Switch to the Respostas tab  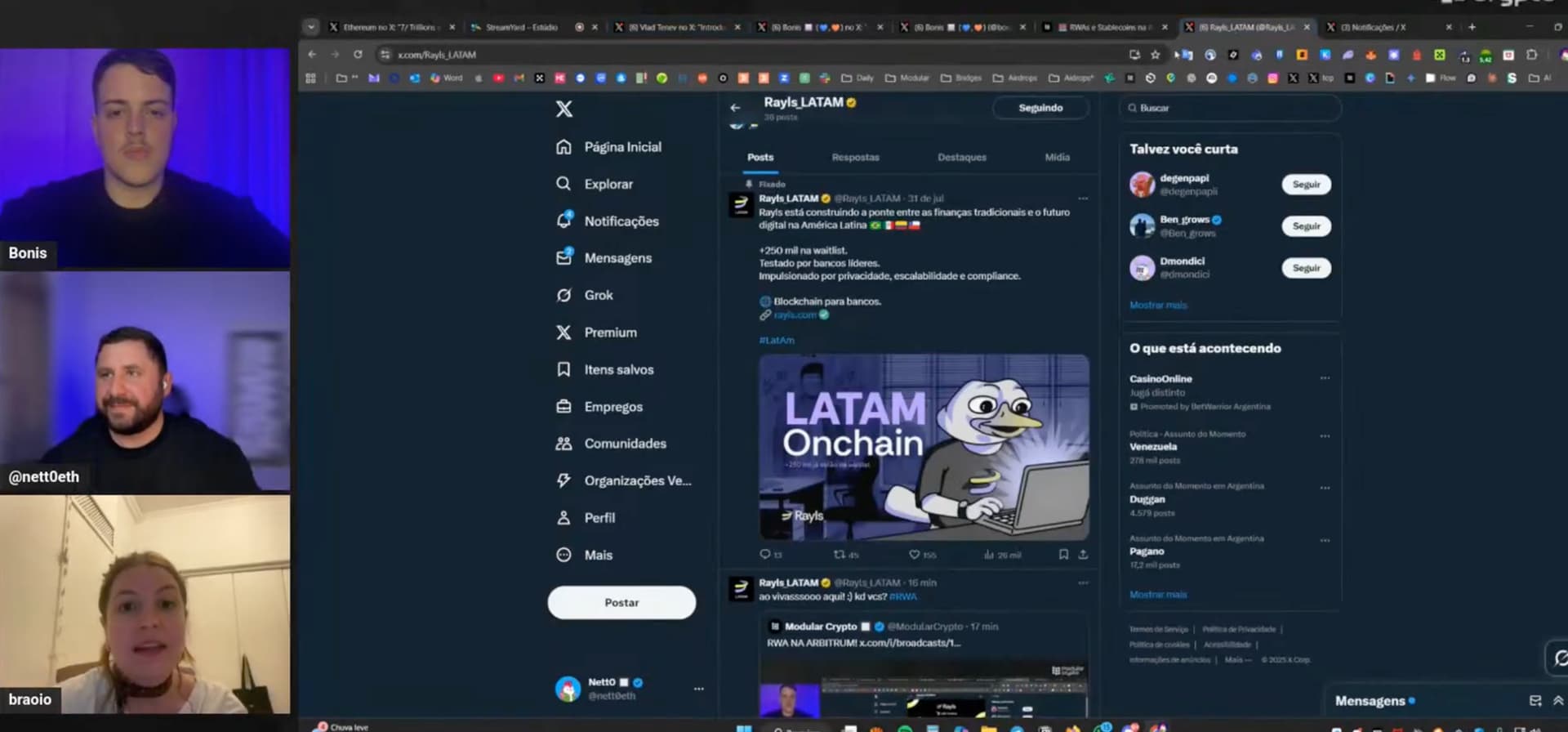click(855, 157)
